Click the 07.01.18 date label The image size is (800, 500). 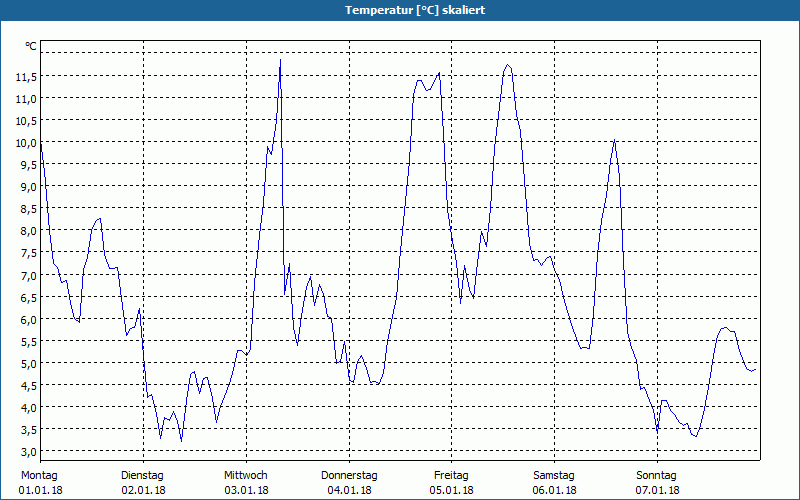tap(658, 490)
